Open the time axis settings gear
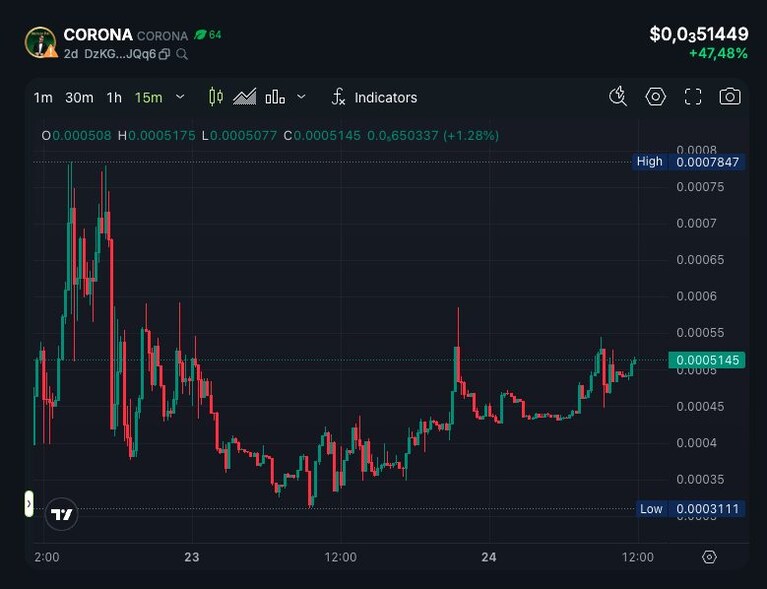This screenshot has height=589, width=767. coord(709,557)
